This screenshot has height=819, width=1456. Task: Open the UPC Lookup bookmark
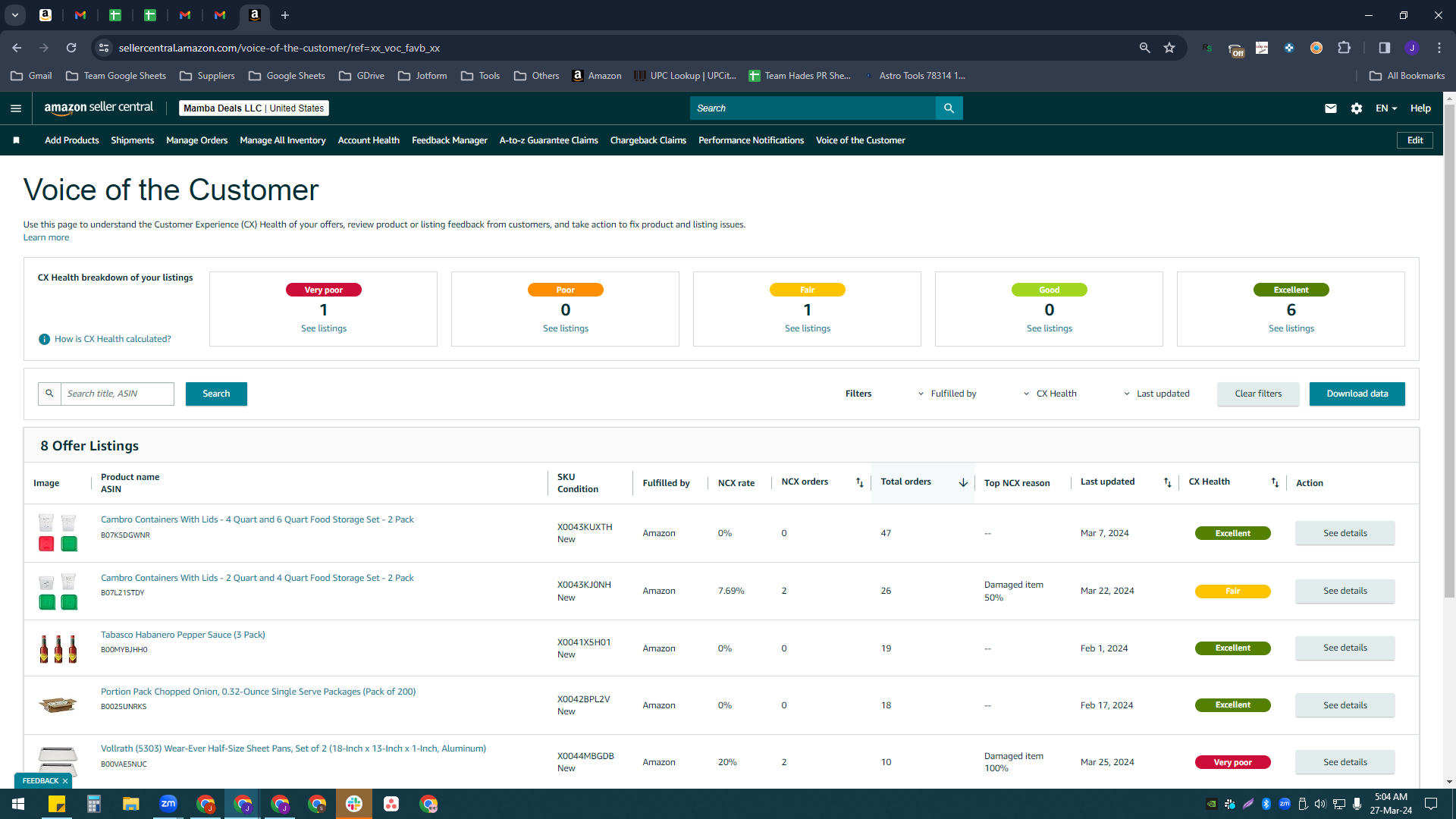[x=686, y=76]
